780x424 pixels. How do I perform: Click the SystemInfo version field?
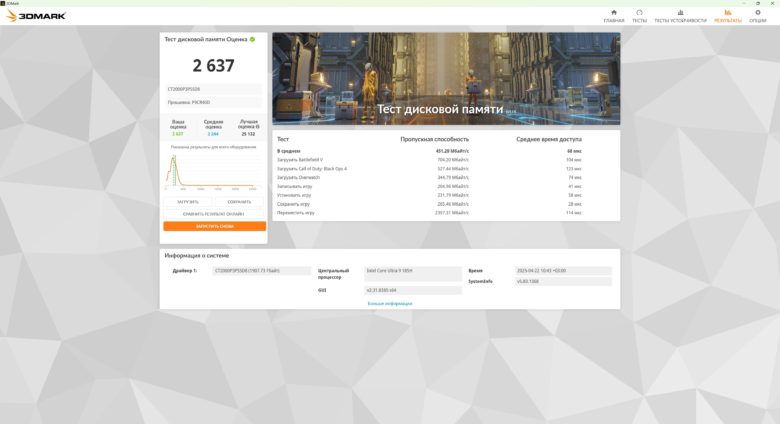(563, 281)
